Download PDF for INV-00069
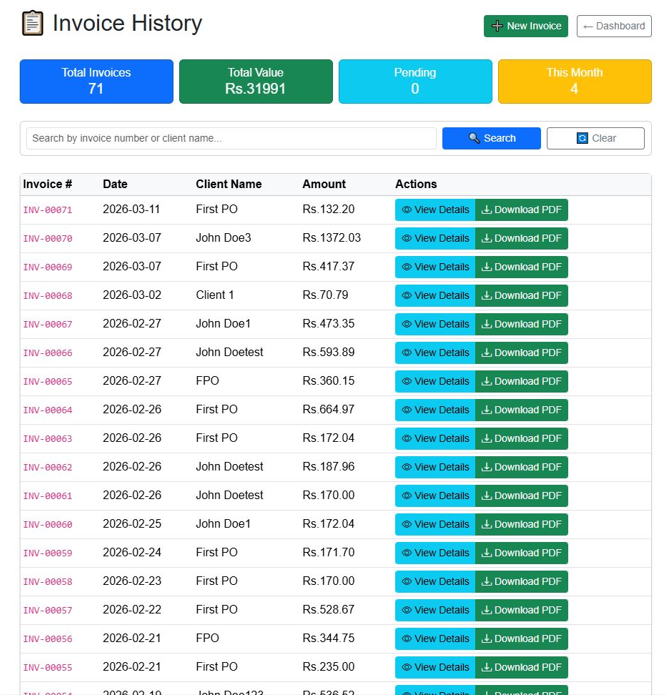The width and height of the screenshot is (666, 695). click(522, 267)
